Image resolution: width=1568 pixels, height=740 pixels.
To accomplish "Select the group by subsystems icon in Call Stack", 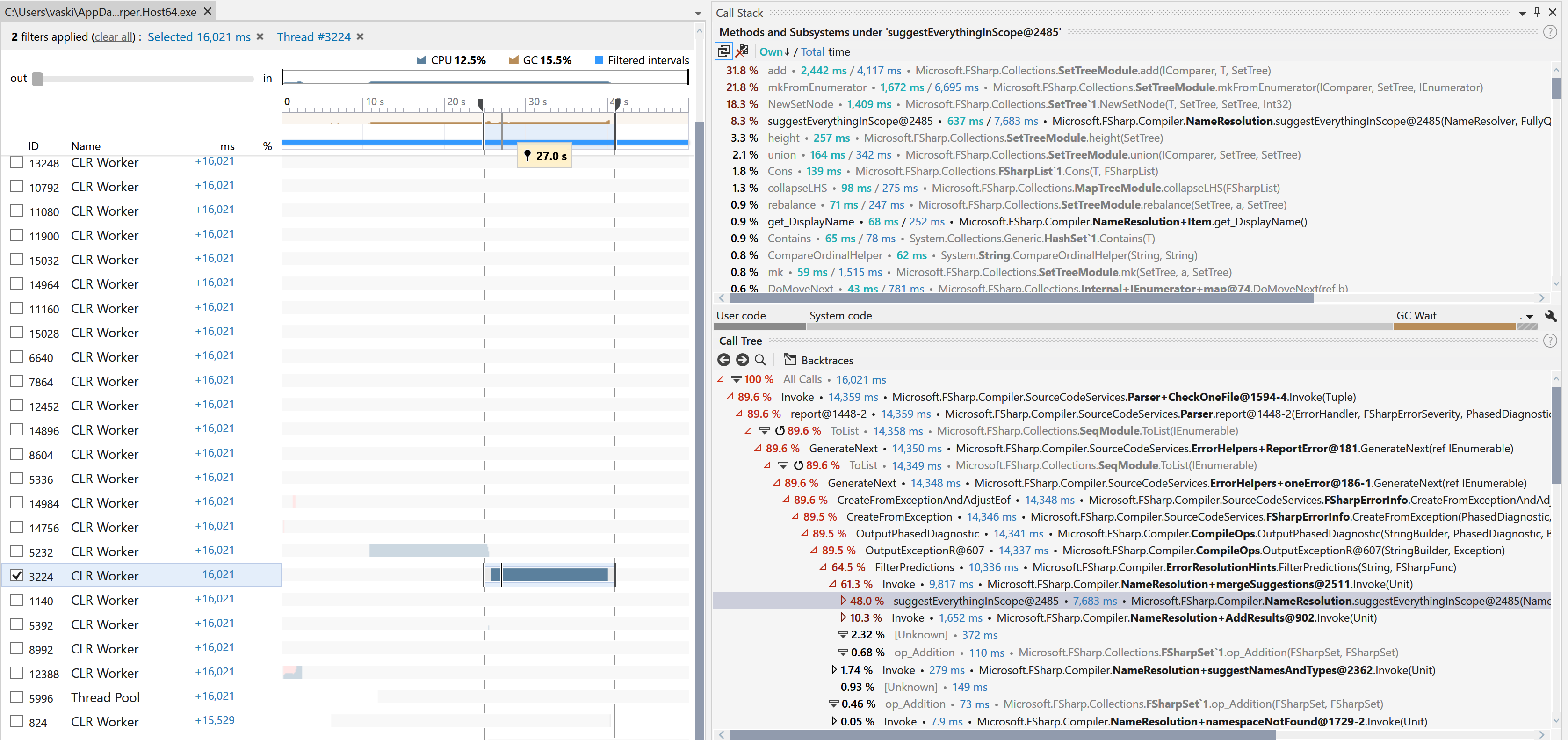I will 723,51.
